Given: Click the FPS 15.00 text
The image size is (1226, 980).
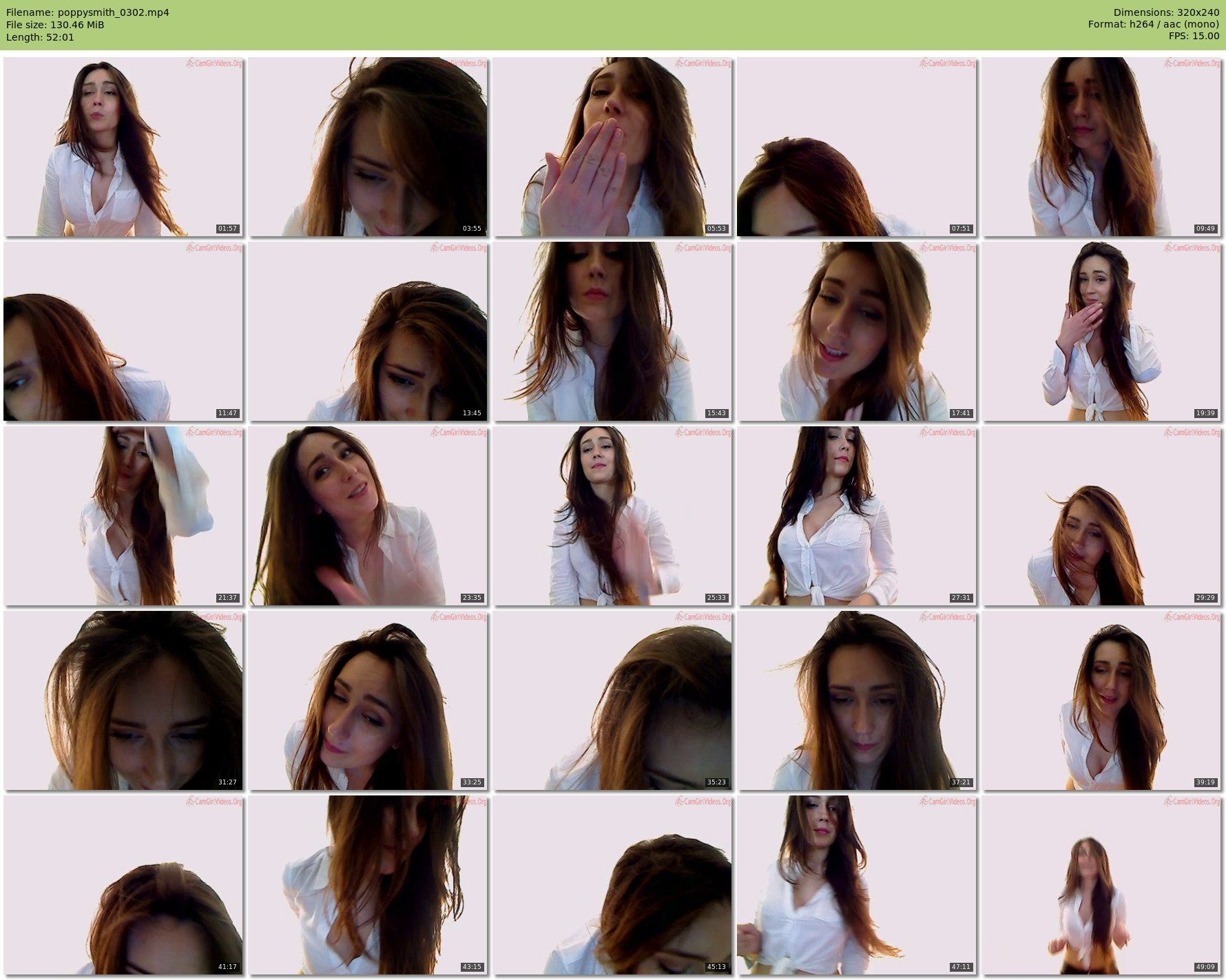Looking at the screenshot, I should point(1194,37).
